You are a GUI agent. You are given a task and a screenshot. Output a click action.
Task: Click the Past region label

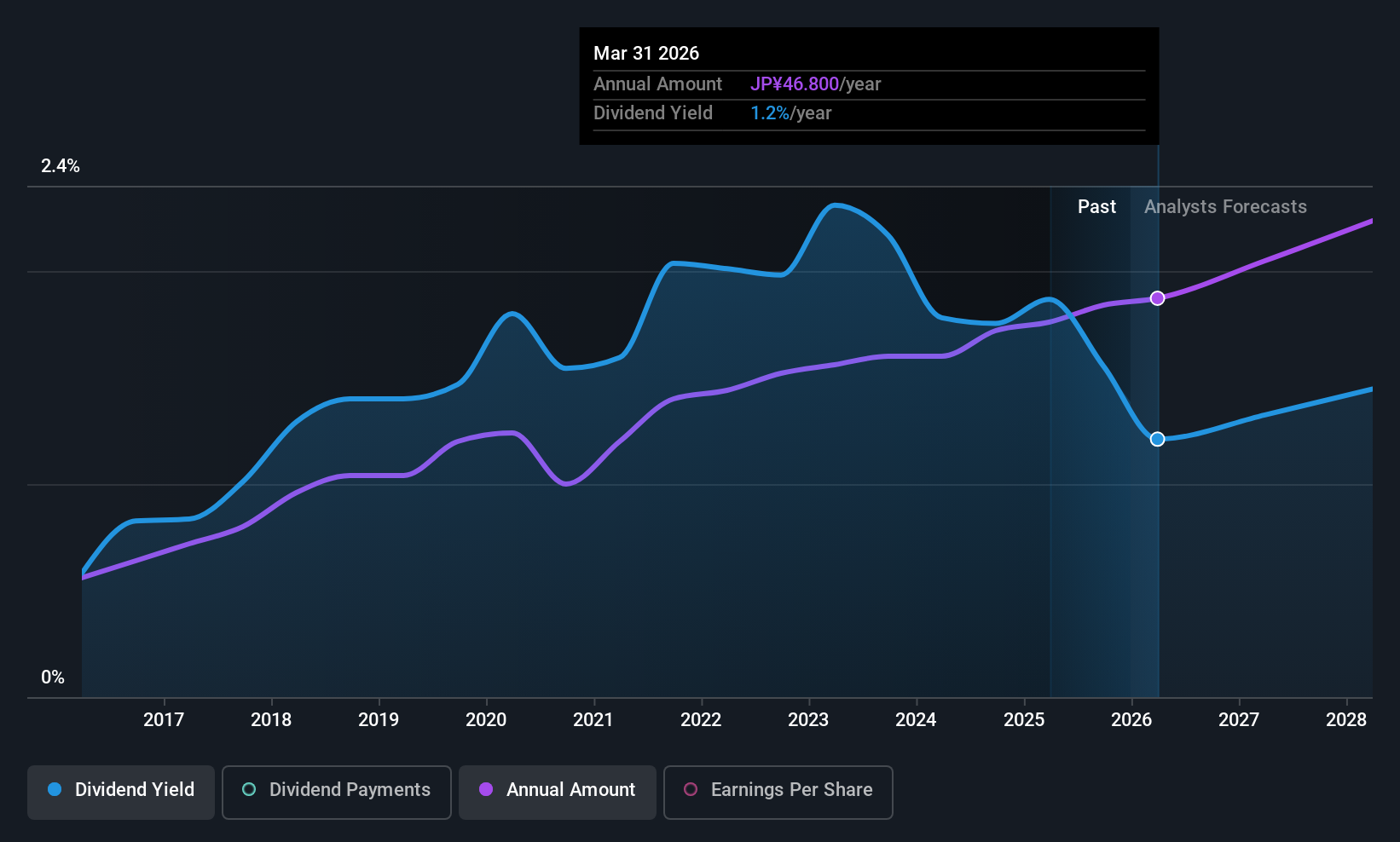[x=1096, y=207]
